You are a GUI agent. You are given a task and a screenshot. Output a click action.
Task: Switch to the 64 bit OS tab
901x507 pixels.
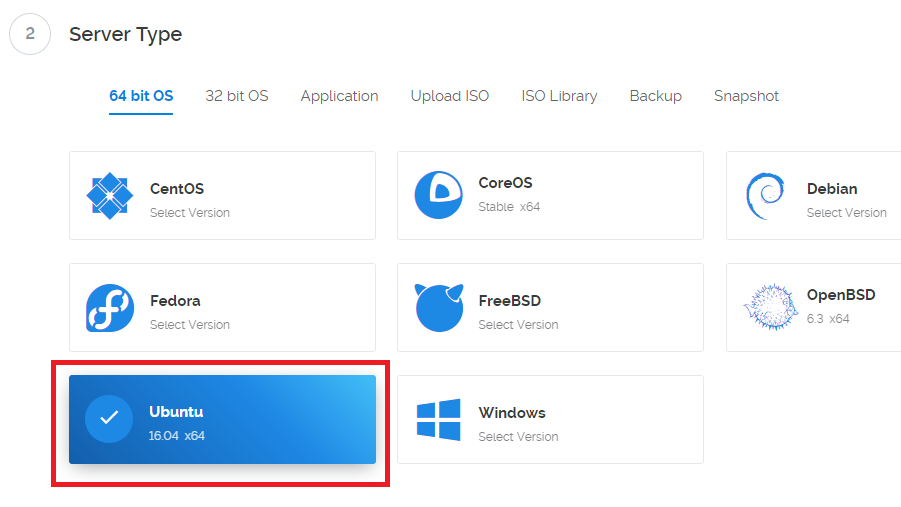[x=141, y=96]
